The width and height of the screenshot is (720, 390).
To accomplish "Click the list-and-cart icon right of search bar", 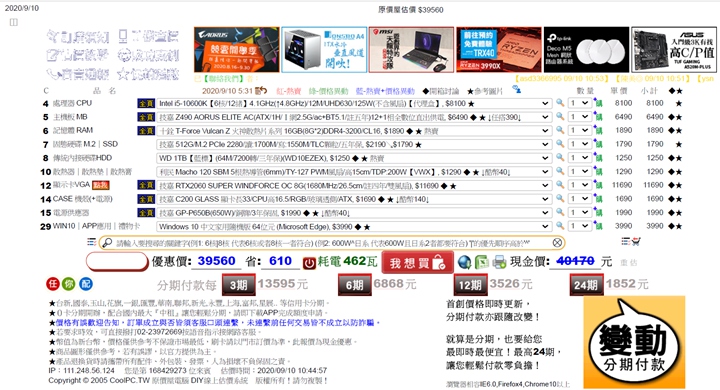I will click(630, 241).
